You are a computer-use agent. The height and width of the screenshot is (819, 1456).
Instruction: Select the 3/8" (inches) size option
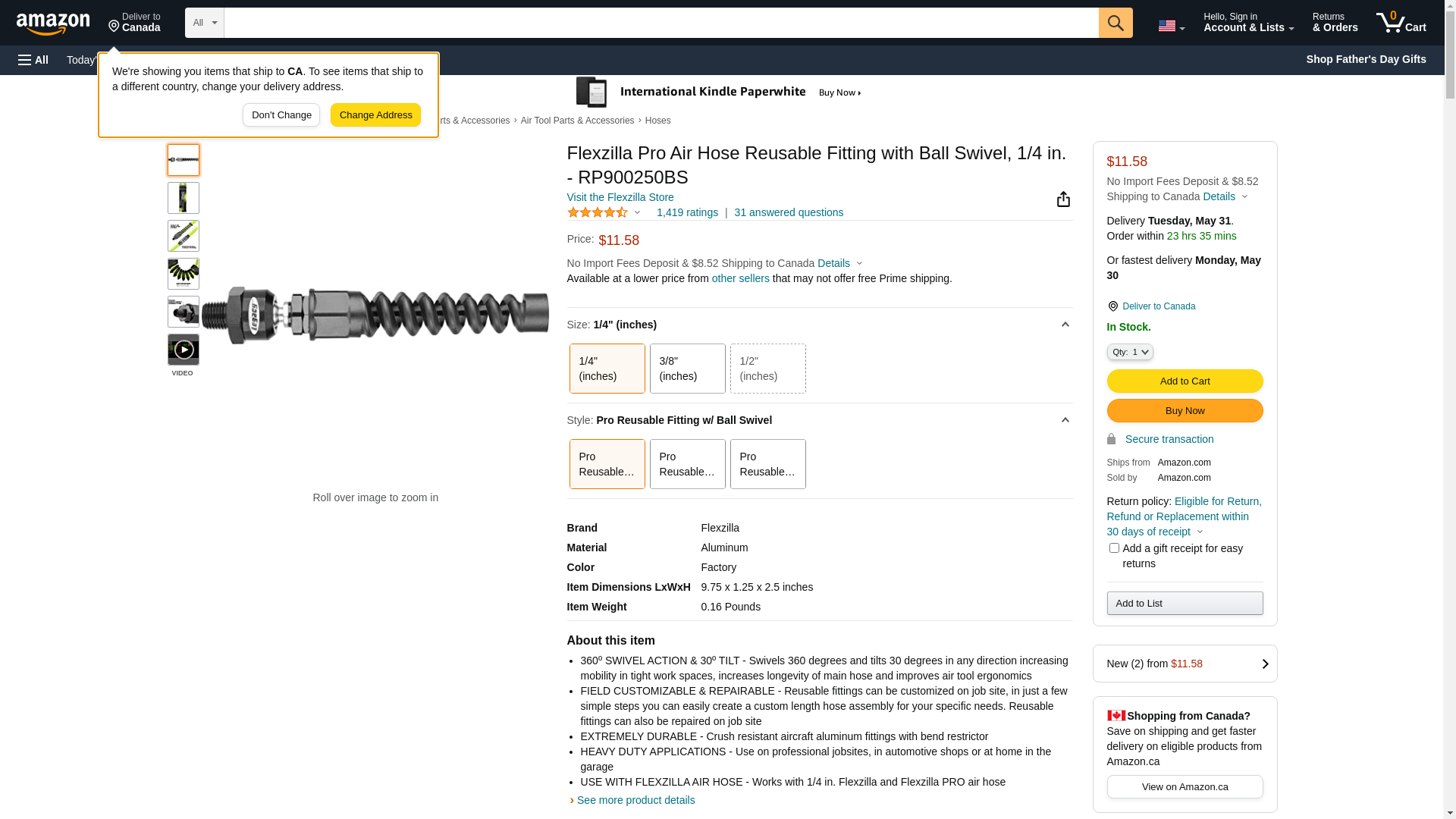[x=687, y=369]
